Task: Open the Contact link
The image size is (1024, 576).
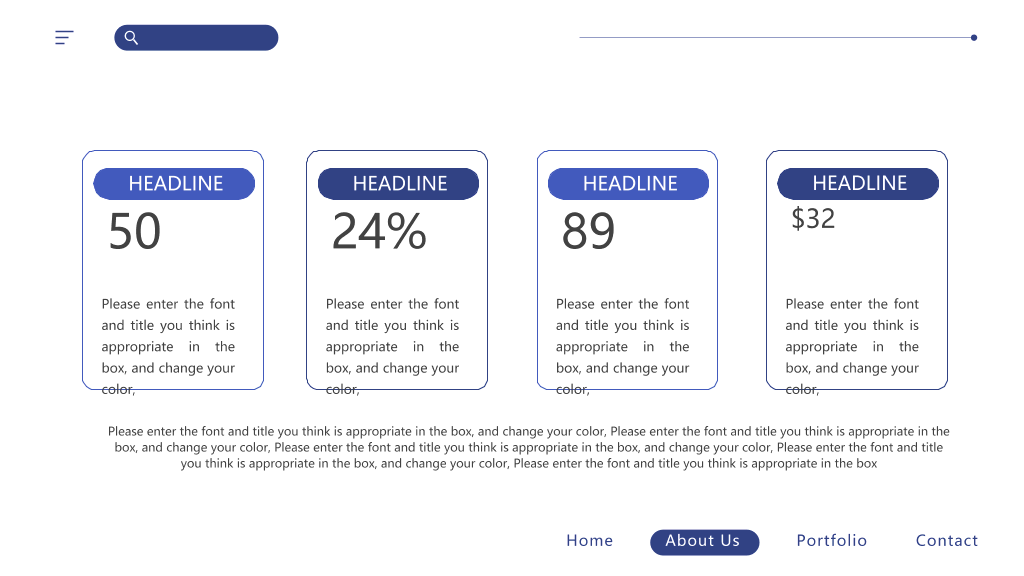Action: pyautogui.click(x=947, y=541)
